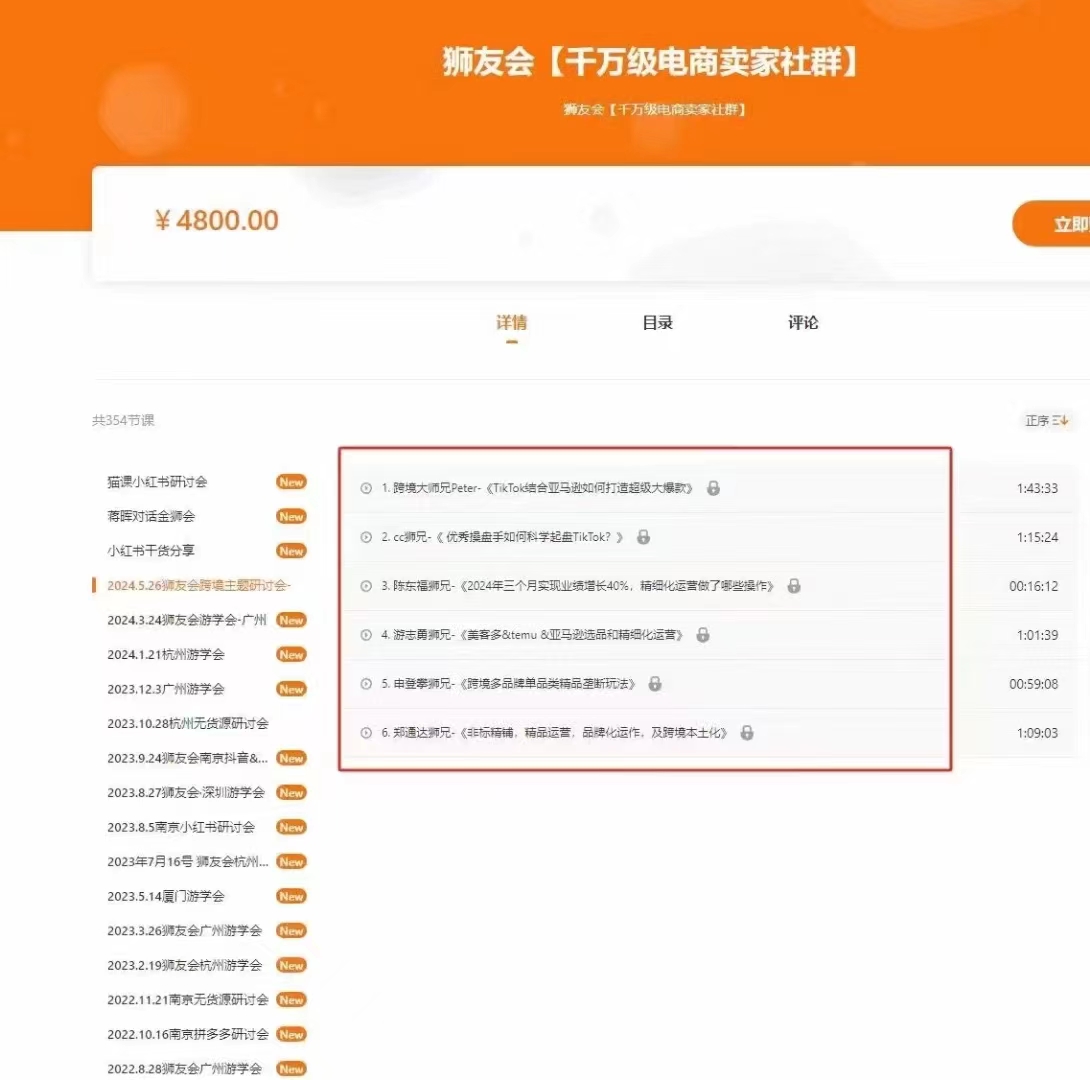Viewport: 1090px width, 1080px height.
Task: Click the play icon beside lesson 1 跨境大师兄Peter
Action: (366, 489)
